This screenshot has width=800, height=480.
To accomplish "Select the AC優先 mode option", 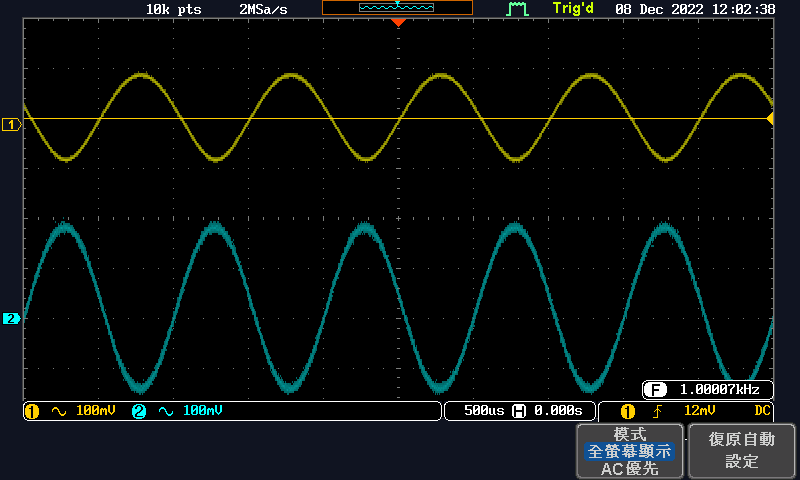I will pos(629,468).
